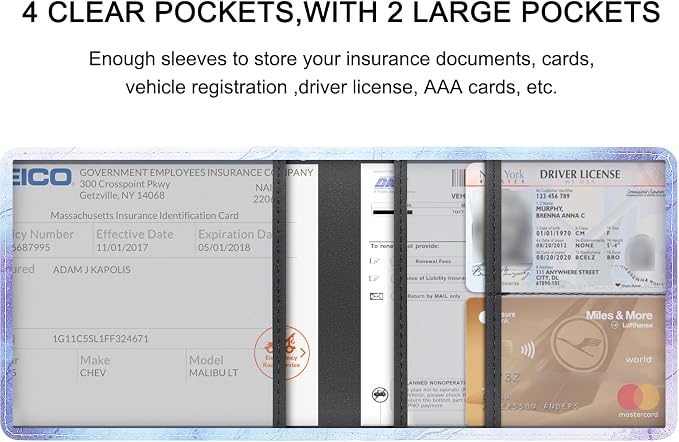Click the orange Emergency Road Service badge

point(282,353)
